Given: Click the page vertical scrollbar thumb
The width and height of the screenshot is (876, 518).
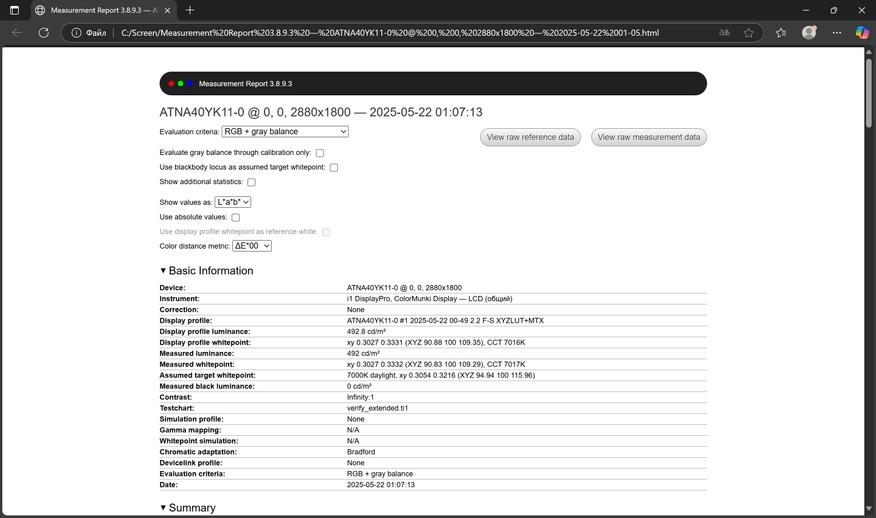Looking at the screenshot, I should tap(869, 92).
